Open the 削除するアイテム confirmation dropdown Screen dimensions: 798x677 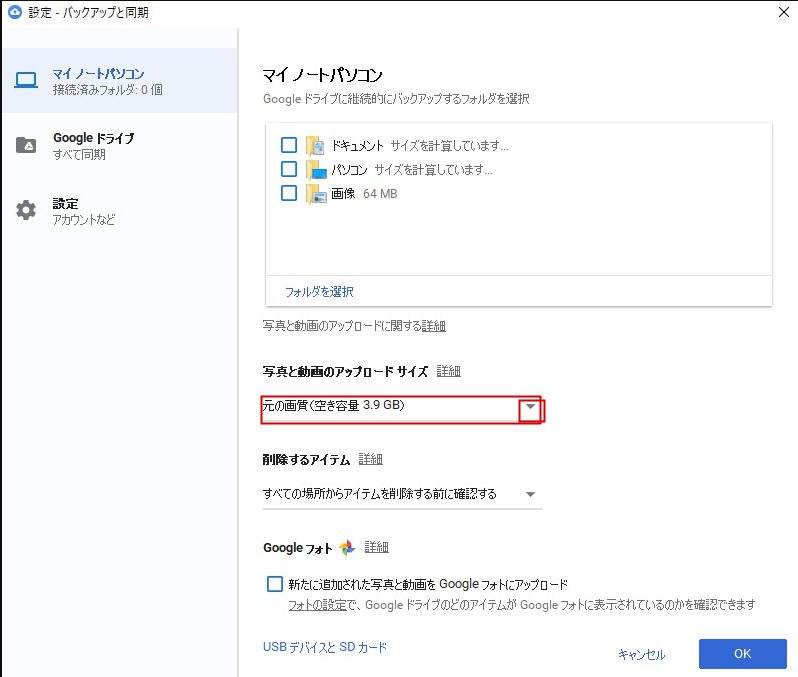pos(402,494)
